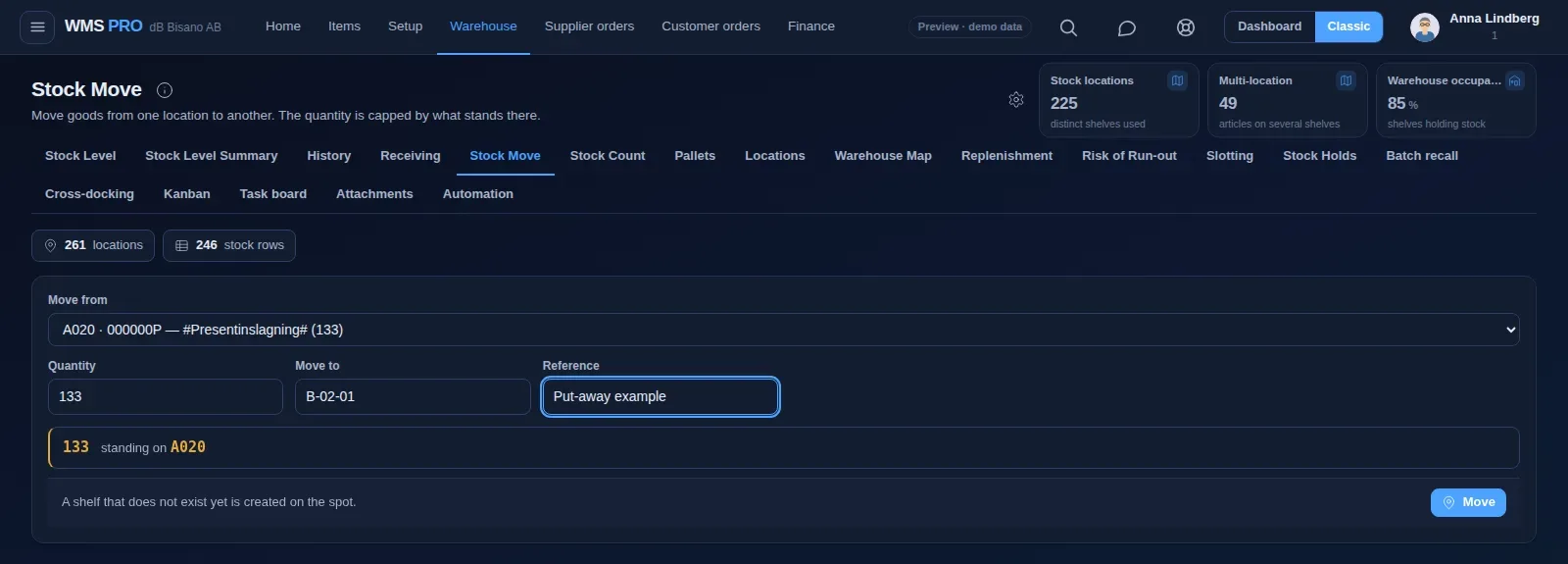Open the Stock Count tab
The width and height of the screenshot is (1568, 564).
pyautogui.click(x=608, y=156)
